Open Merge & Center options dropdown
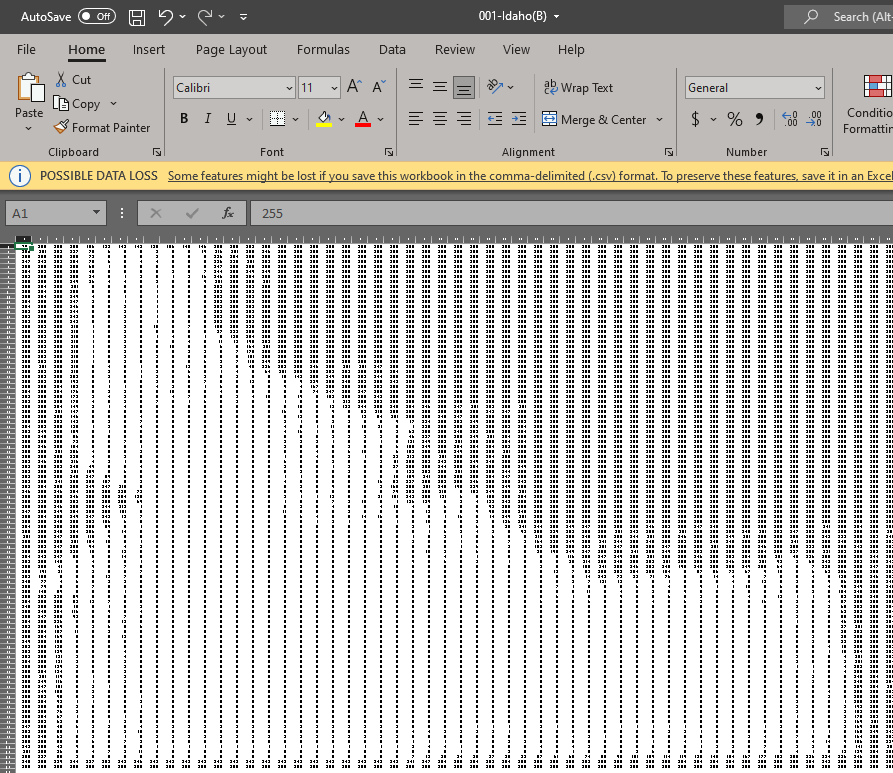The width and height of the screenshot is (893, 773). tap(659, 120)
